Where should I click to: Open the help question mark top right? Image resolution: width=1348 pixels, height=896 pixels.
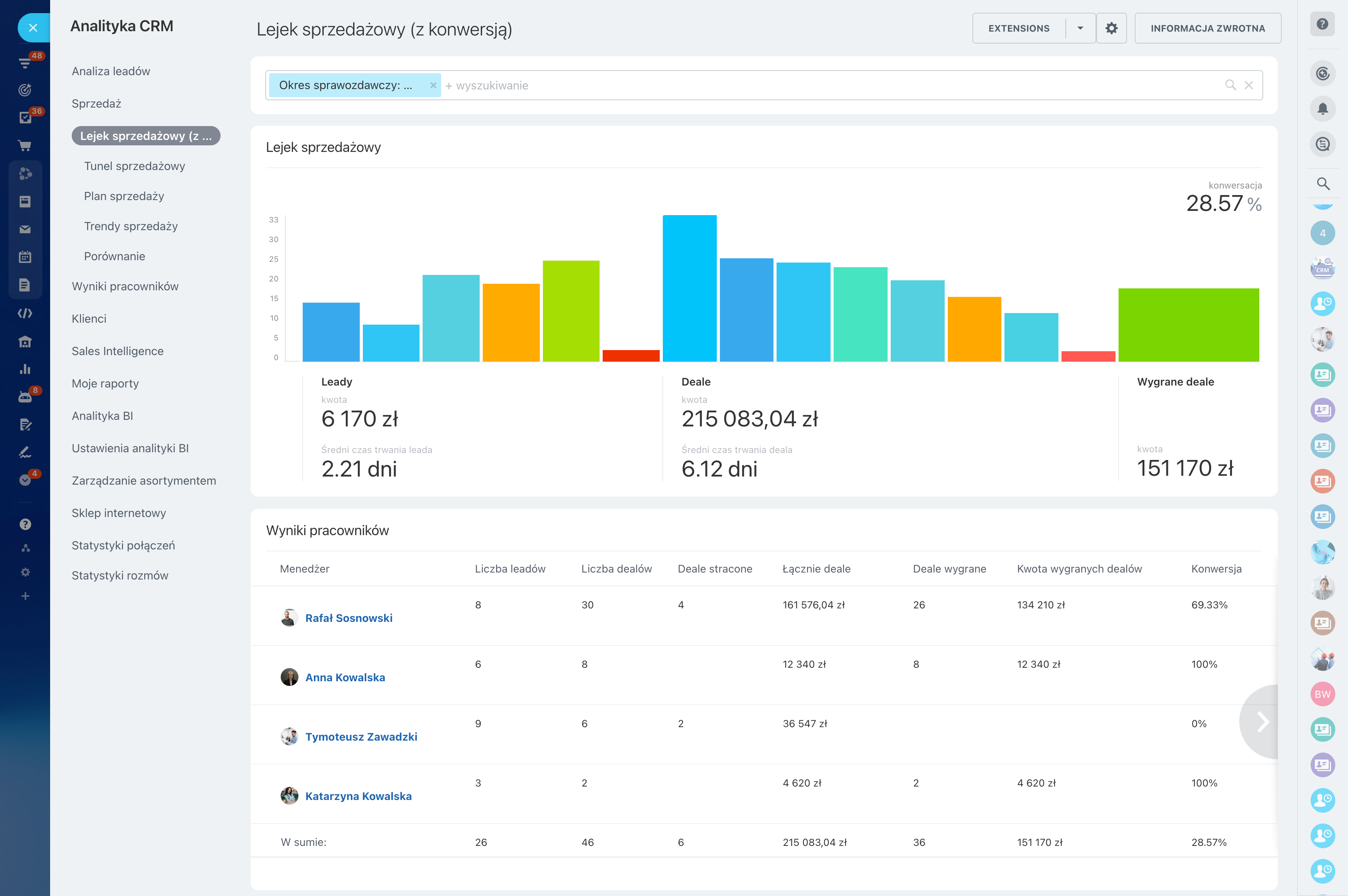1322,24
